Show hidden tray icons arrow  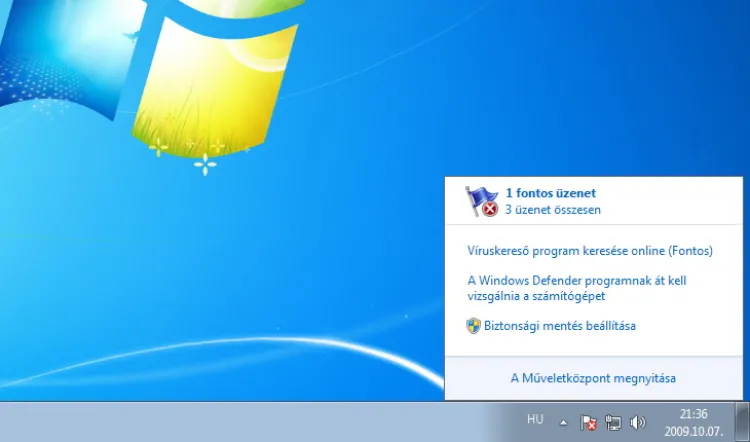(x=563, y=423)
